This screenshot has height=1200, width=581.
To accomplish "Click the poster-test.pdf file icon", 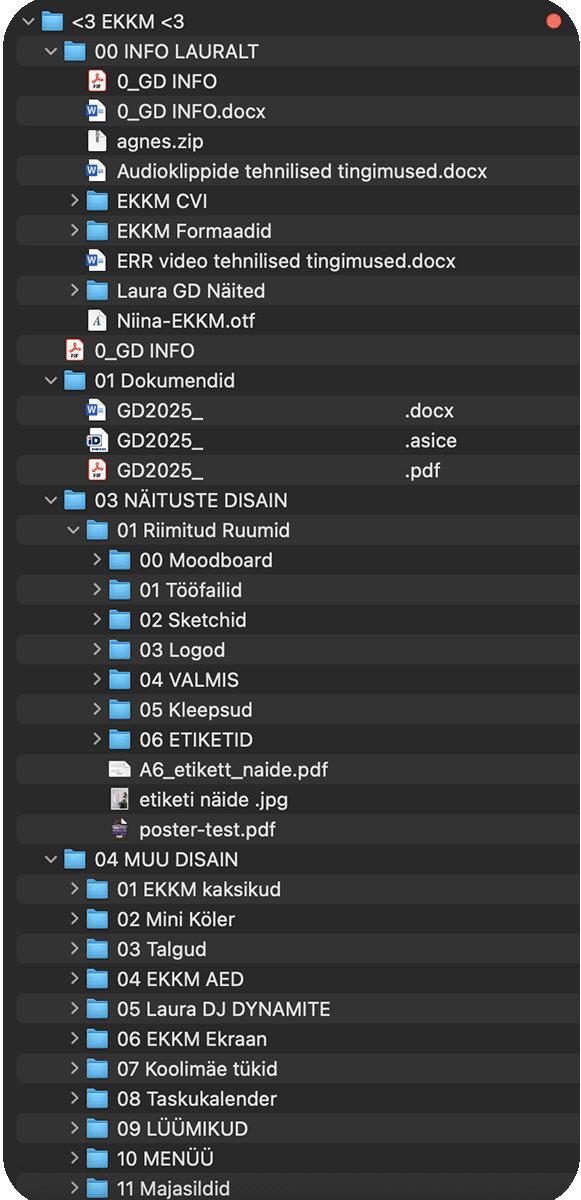I will (x=119, y=829).
